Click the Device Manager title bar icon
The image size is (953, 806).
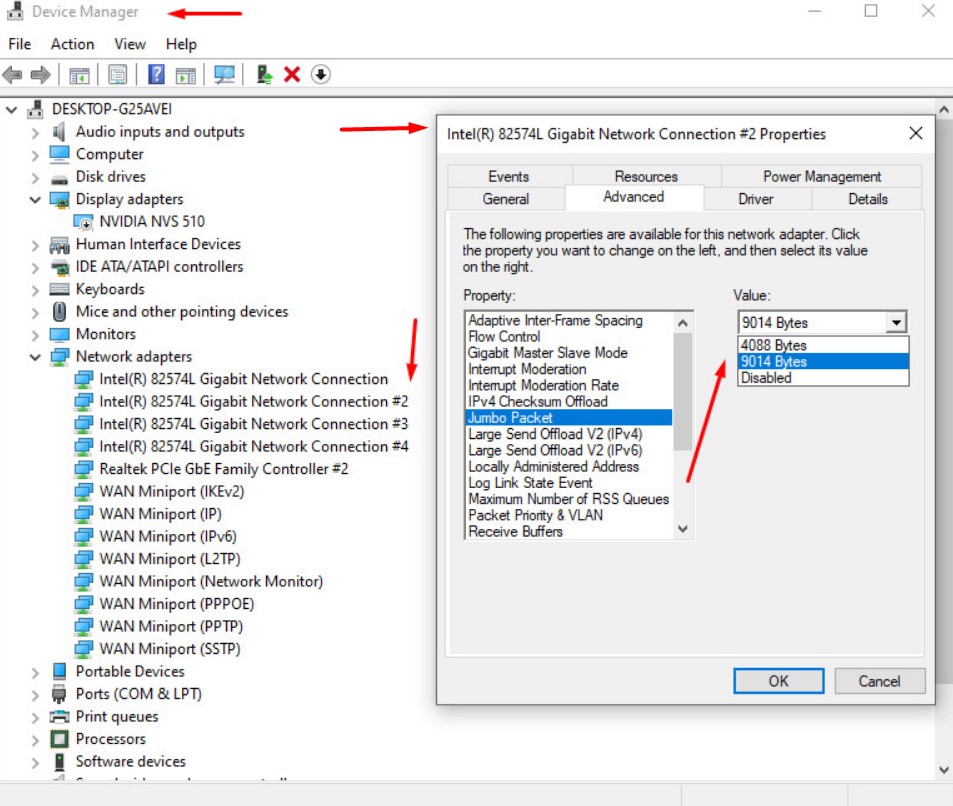(15, 12)
